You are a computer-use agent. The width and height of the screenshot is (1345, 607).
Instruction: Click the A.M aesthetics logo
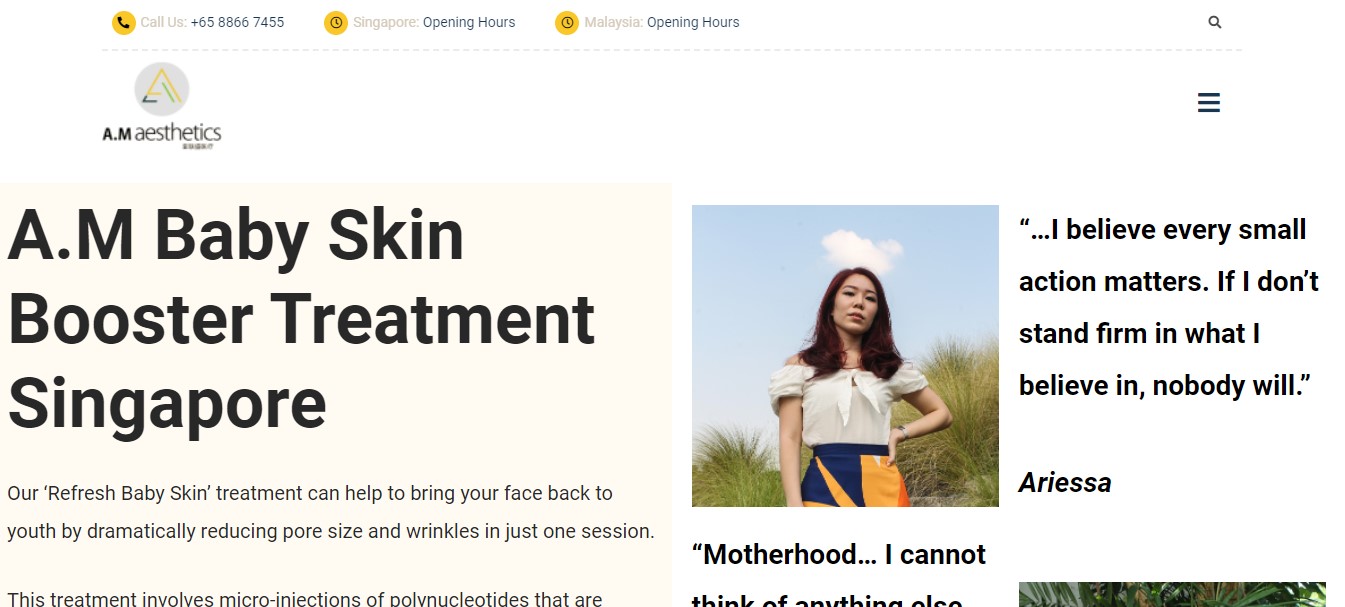[x=162, y=106]
